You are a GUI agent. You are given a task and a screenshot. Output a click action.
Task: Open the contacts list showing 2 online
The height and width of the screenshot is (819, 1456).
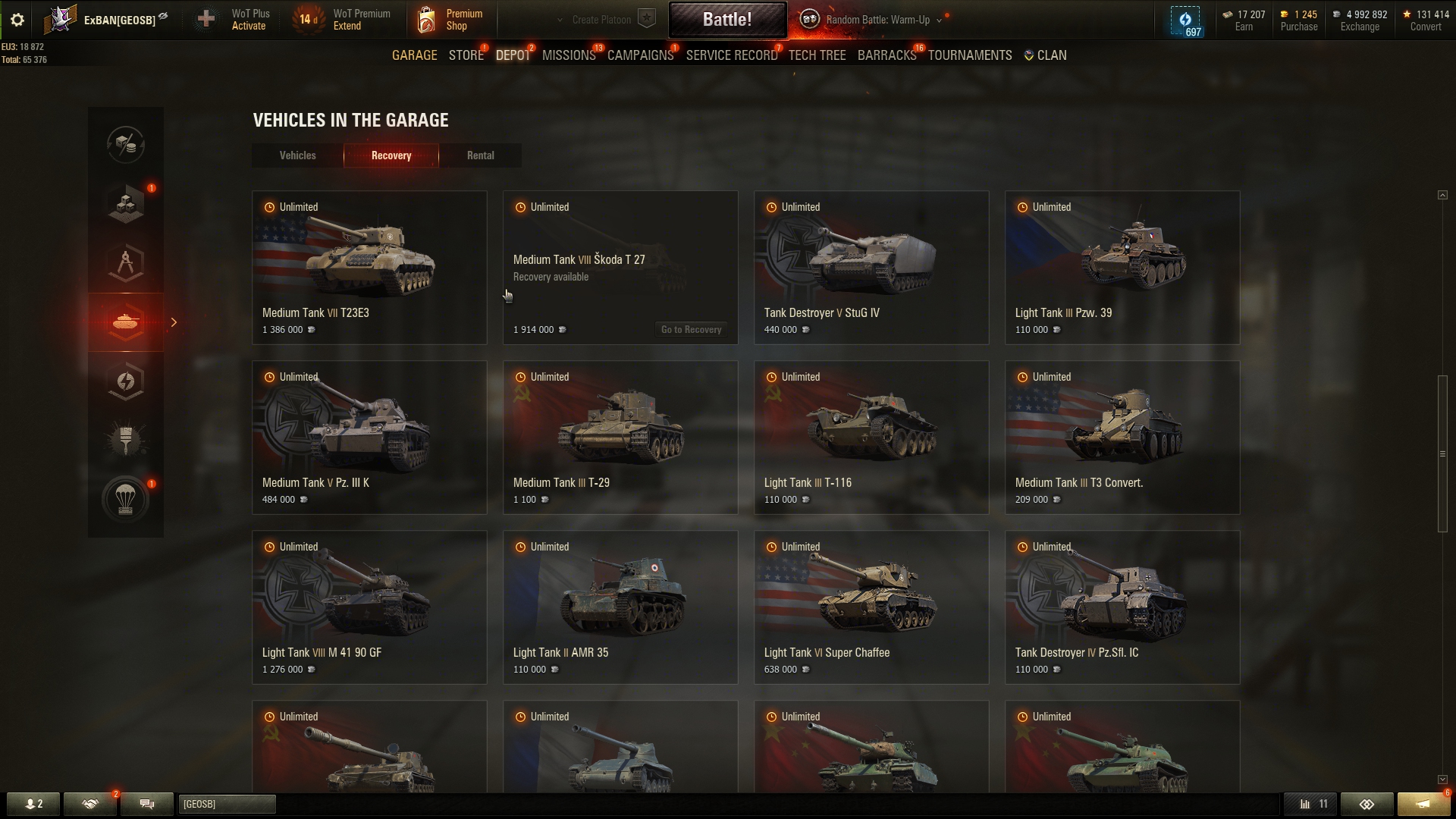pos(33,804)
